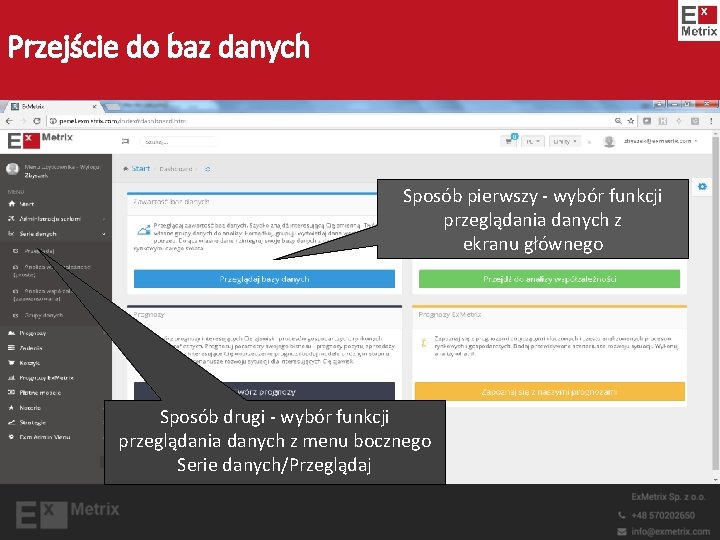This screenshot has height=540, width=720.
Task: Click the Prognozy ExMetrix chart icon
Action: [12, 378]
